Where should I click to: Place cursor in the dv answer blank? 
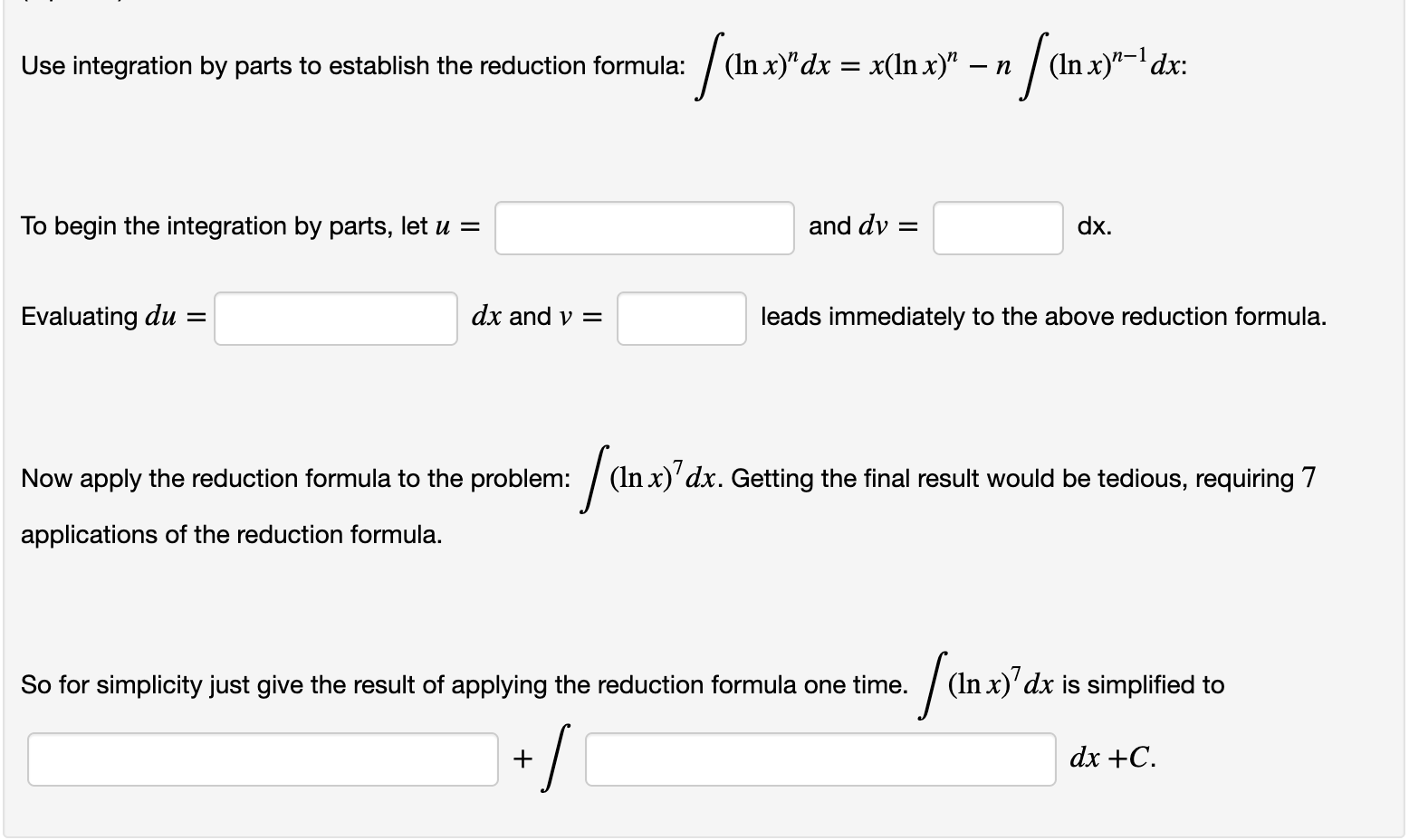[x=996, y=228]
